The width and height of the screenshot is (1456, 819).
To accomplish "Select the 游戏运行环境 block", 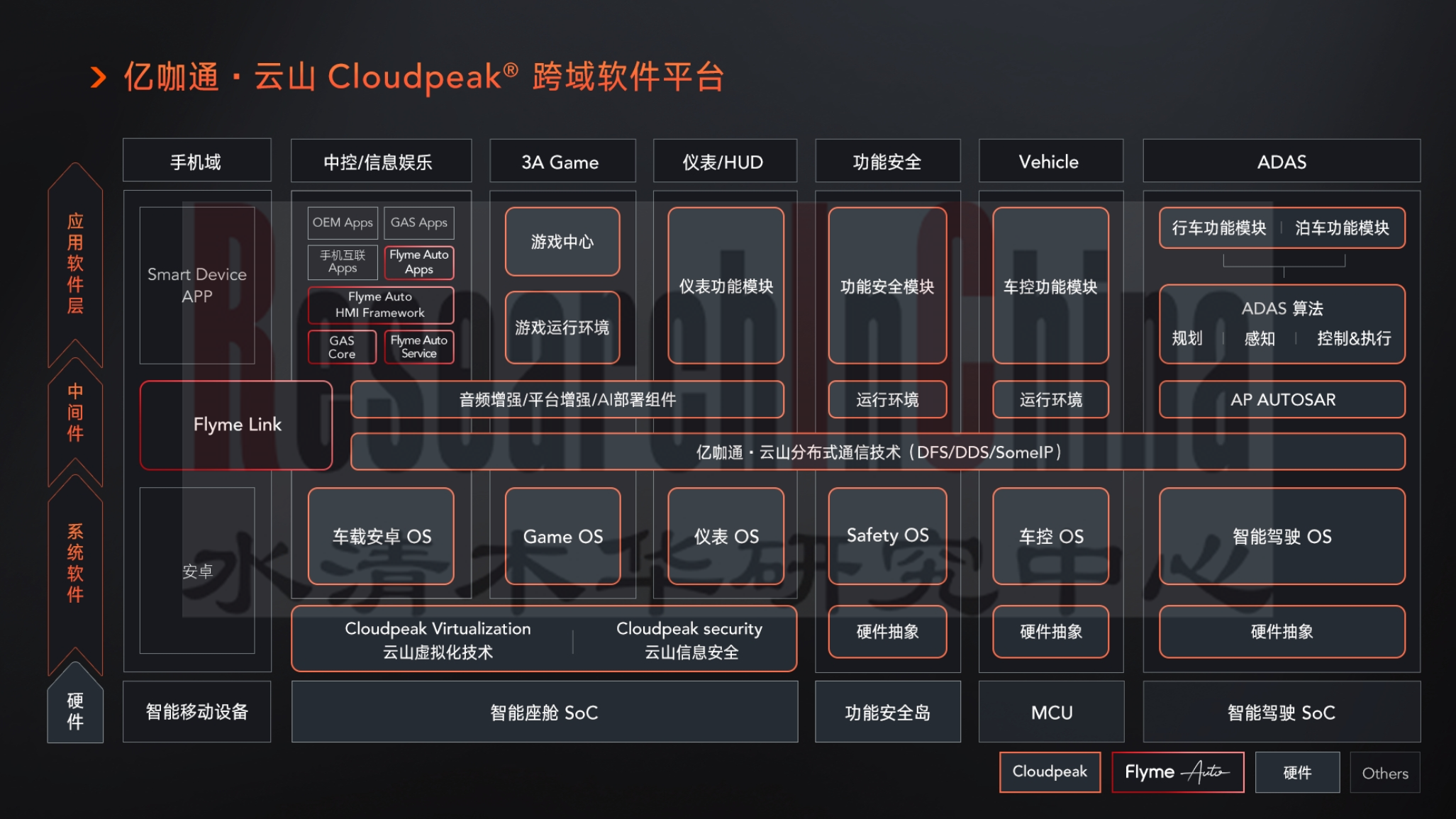I will [x=562, y=328].
